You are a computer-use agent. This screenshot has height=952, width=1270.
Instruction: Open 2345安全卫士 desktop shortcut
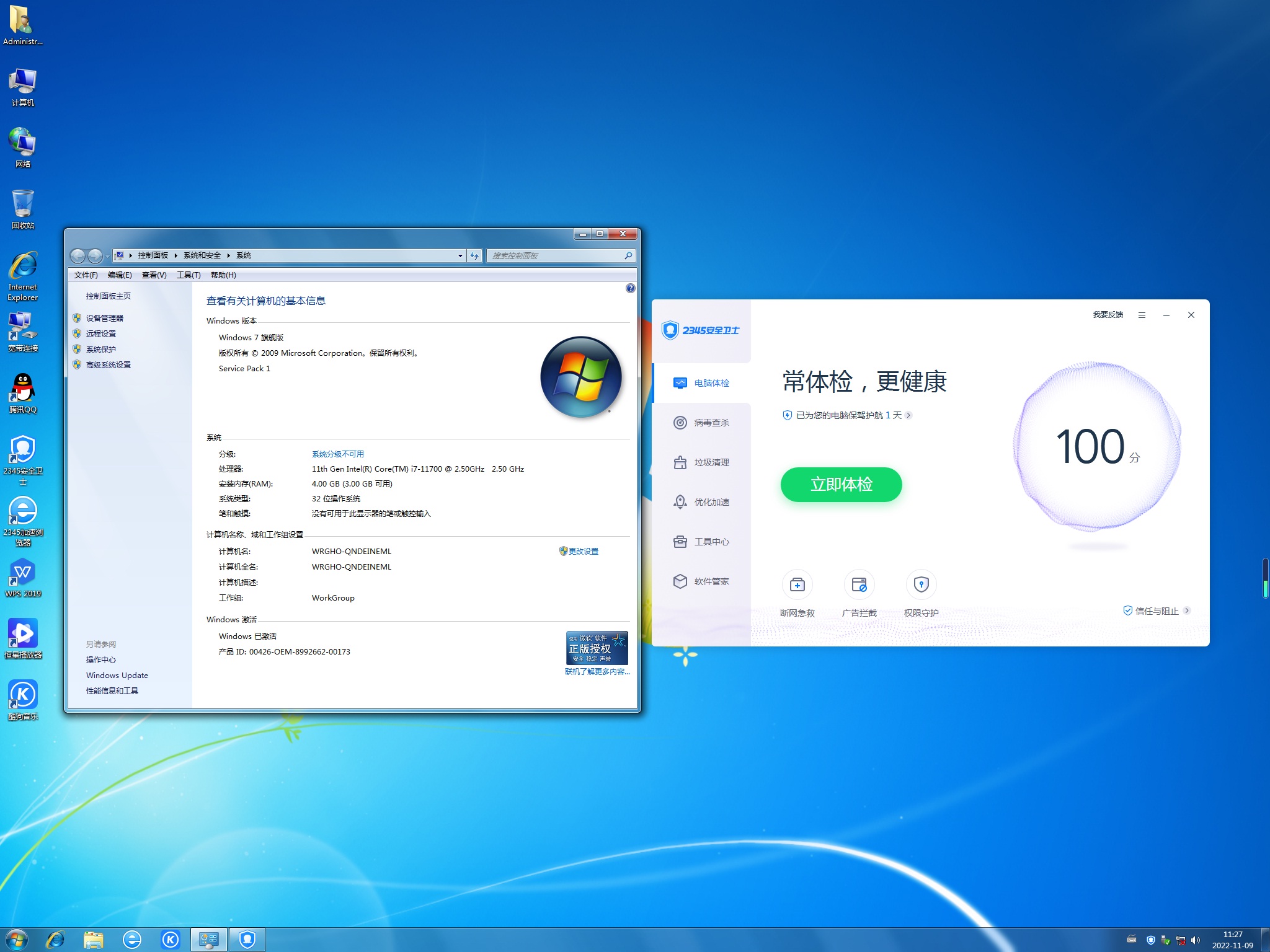click(23, 460)
